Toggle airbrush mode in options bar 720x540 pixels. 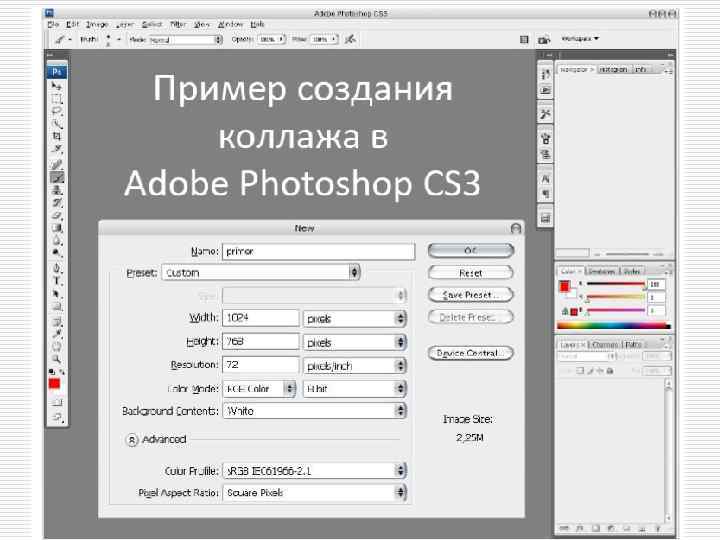tap(350, 39)
